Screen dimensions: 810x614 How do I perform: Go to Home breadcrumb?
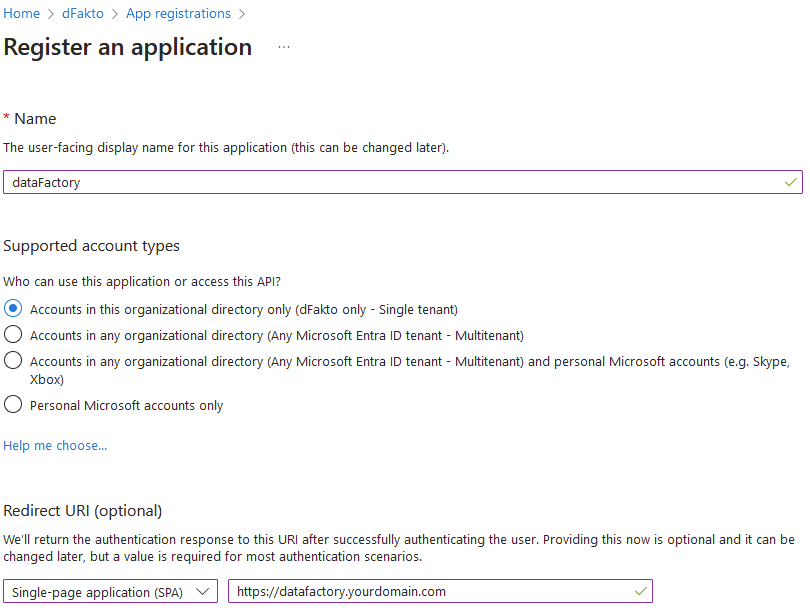pos(22,14)
